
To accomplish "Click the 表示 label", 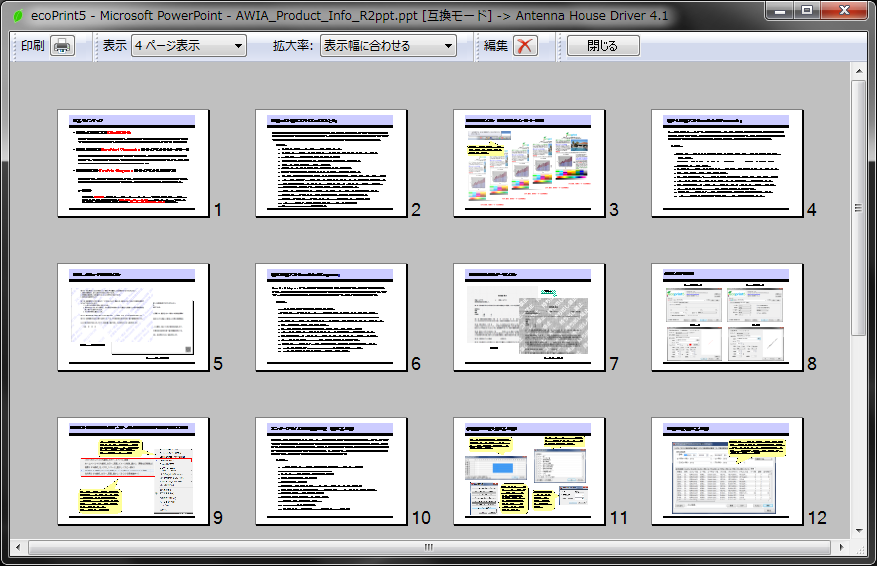I will pos(115,46).
